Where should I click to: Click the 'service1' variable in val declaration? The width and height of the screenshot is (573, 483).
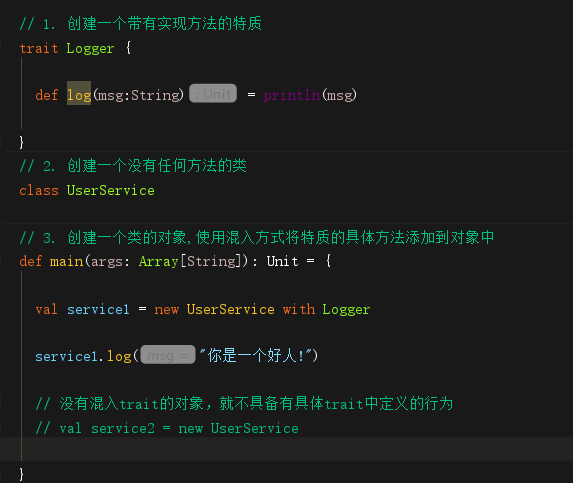click(98, 309)
